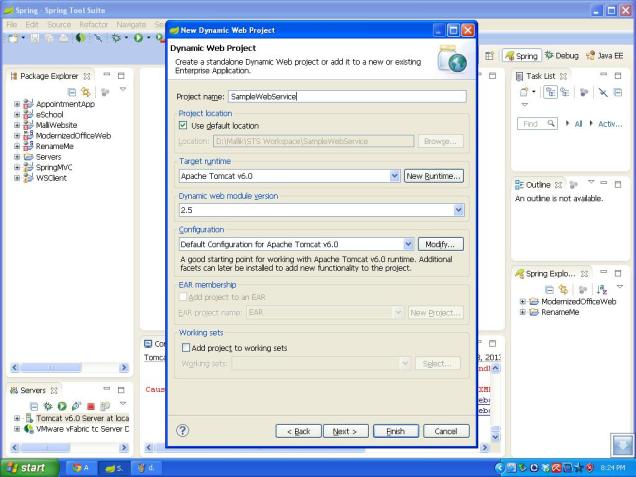Open Dynamic web module version dropdown
The width and height of the screenshot is (636, 477).
[x=458, y=210]
